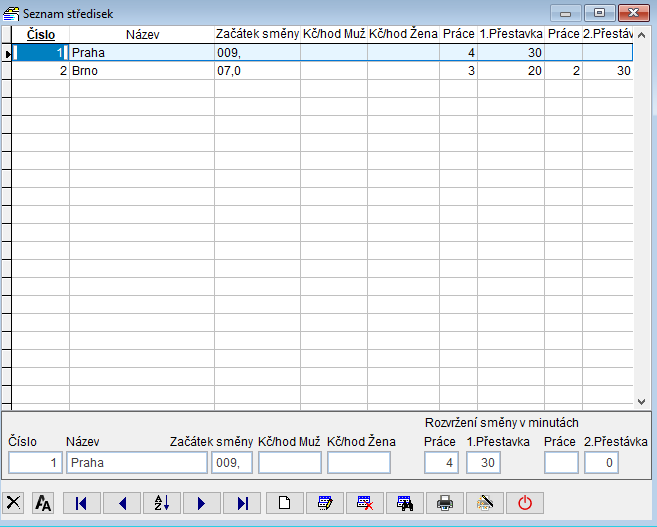The width and height of the screenshot is (657, 527).
Task: Focus the Číslo input field in detail panel
Action: pos(35,462)
